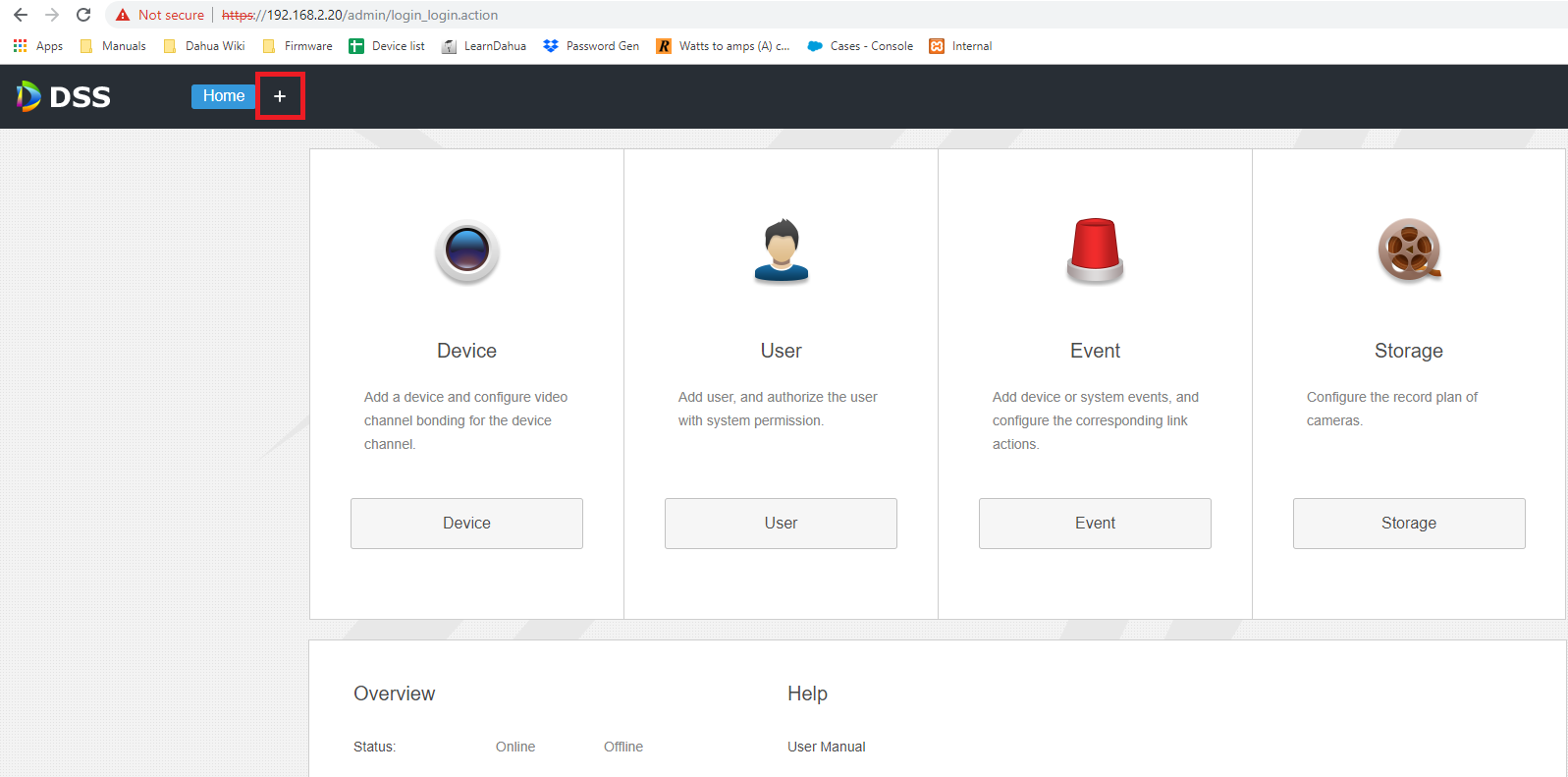The height and width of the screenshot is (777, 1568).
Task: Click the browser address bar URL
Action: [360, 15]
